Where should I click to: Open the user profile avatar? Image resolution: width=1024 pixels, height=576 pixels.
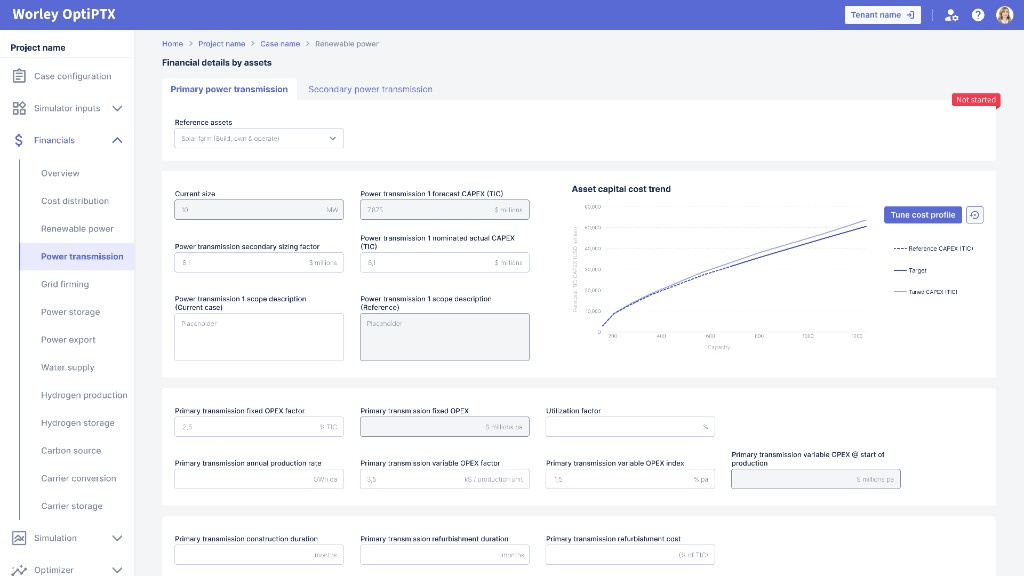click(x=1004, y=15)
